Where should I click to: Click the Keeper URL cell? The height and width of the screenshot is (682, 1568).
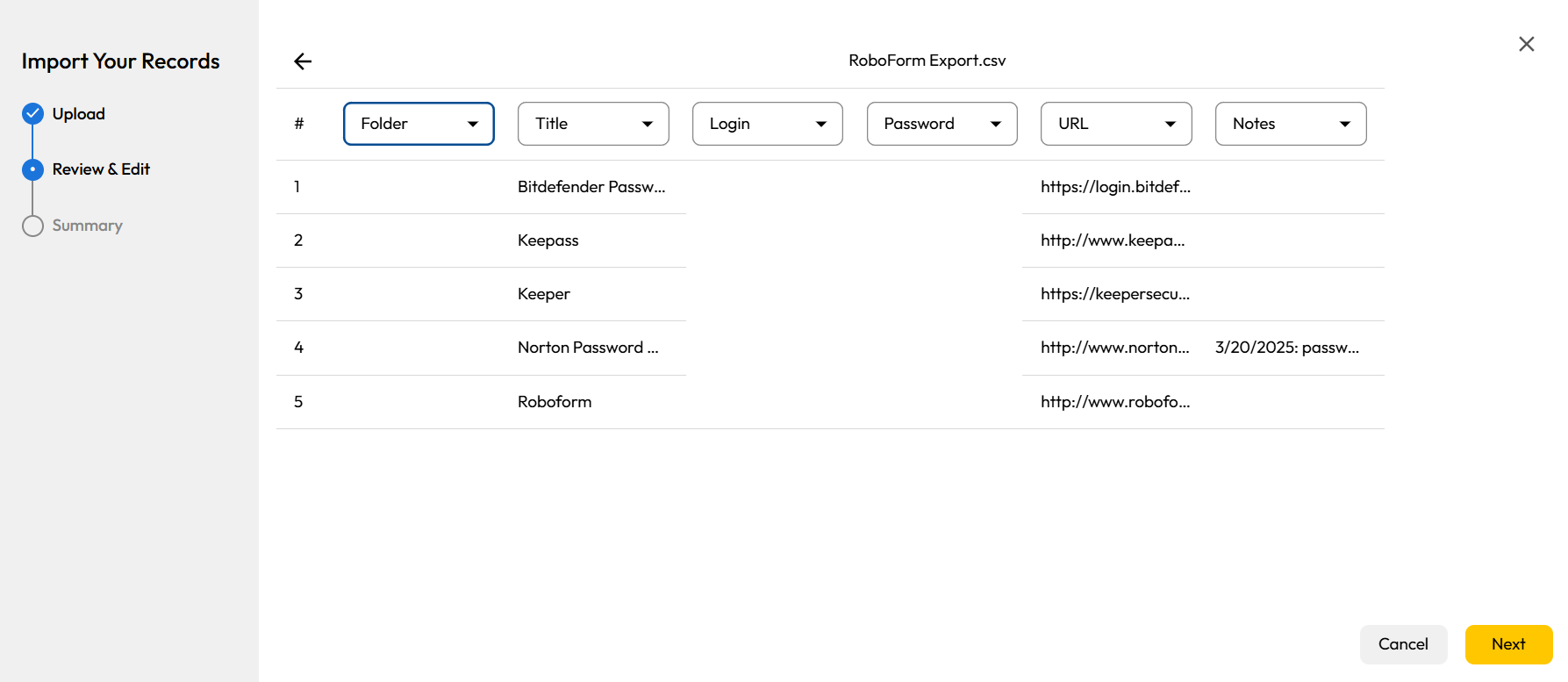click(1114, 294)
